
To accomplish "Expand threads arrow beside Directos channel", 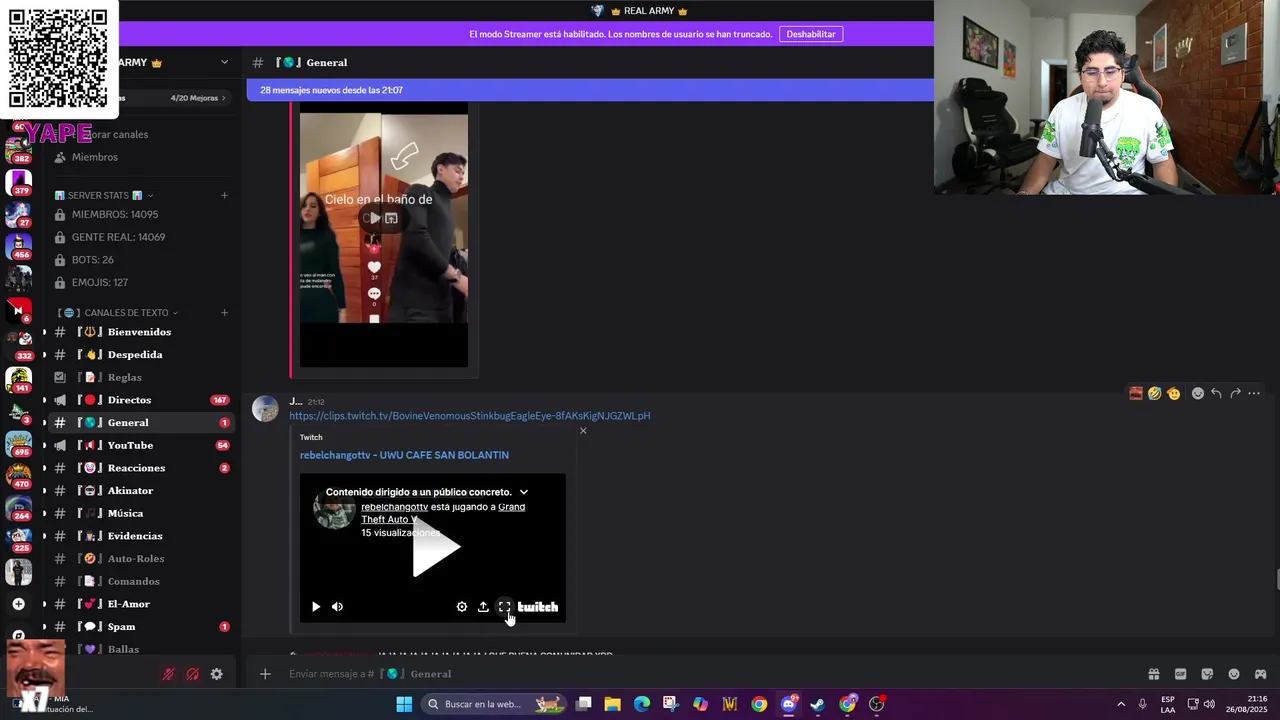I will tap(44, 400).
